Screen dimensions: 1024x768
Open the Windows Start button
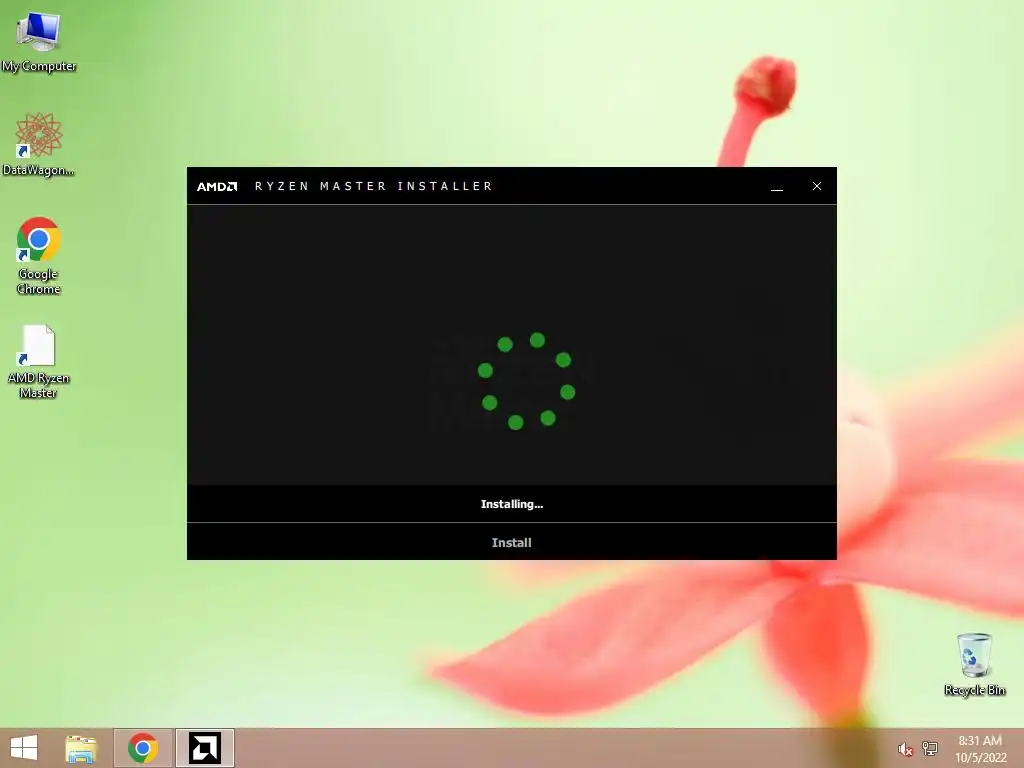(24, 748)
